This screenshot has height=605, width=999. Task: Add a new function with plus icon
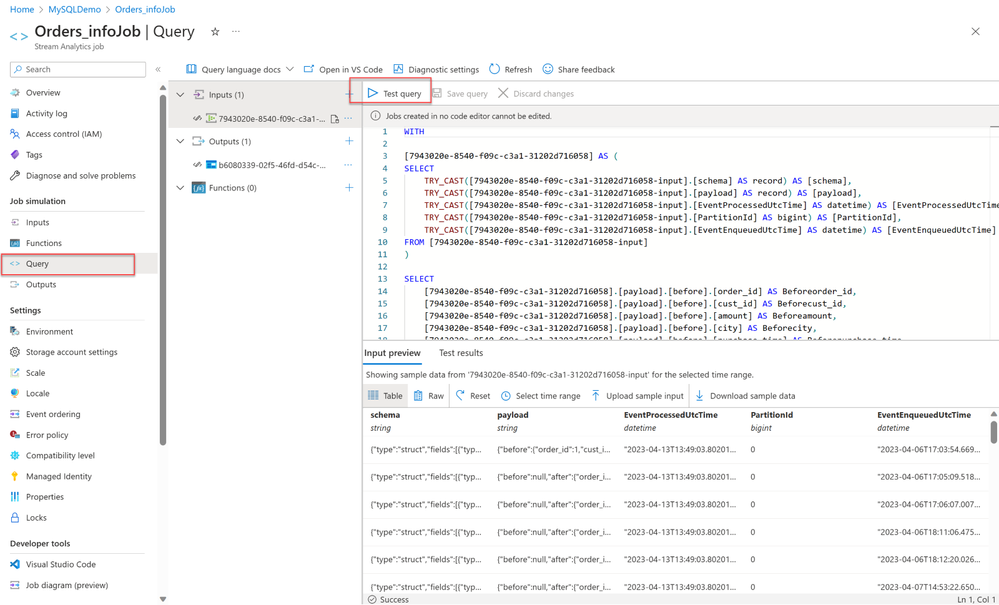pyautogui.click(x=349, y=188)
